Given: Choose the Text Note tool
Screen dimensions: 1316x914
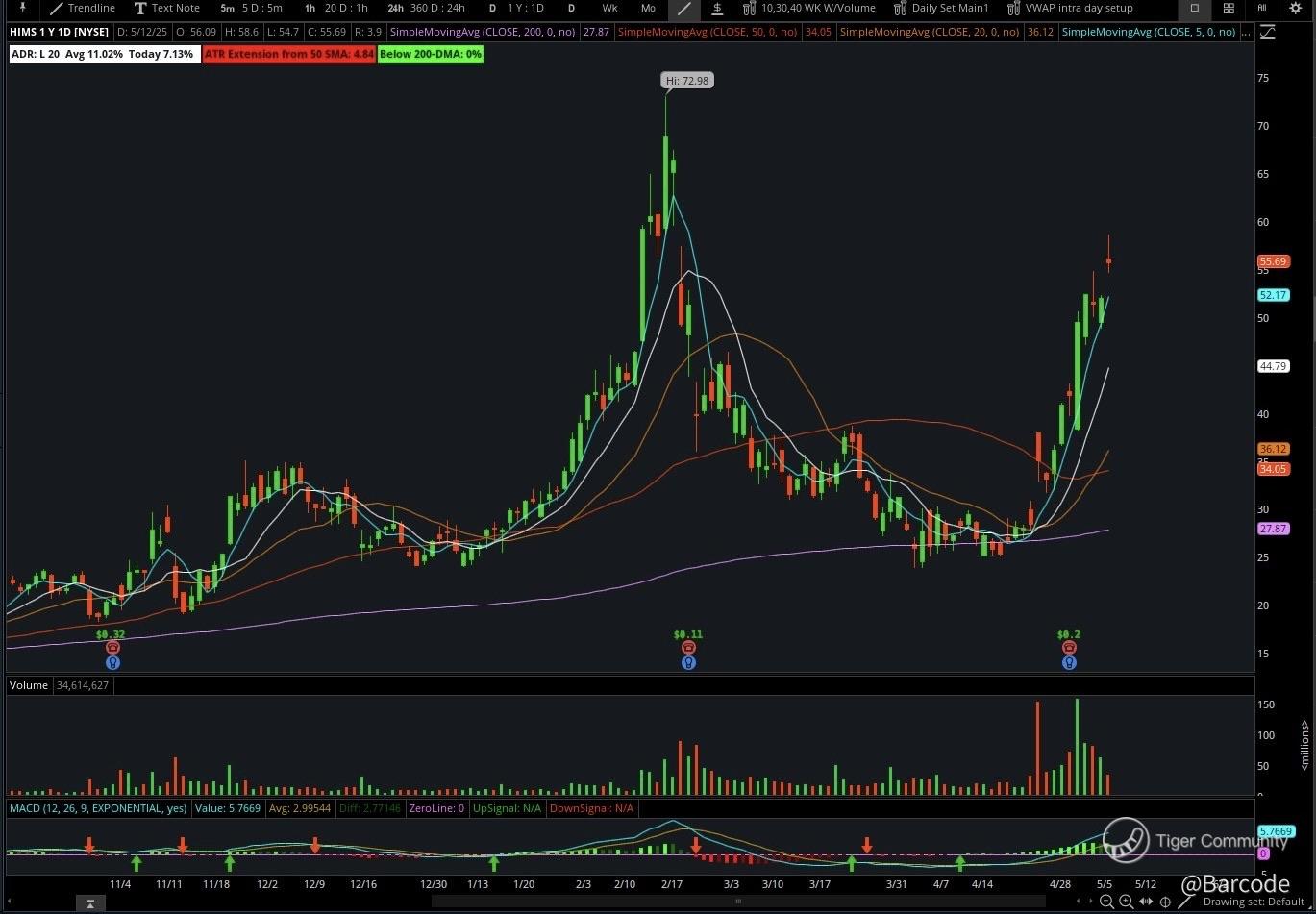Looking at the screenshot, I should pos(166,8).
